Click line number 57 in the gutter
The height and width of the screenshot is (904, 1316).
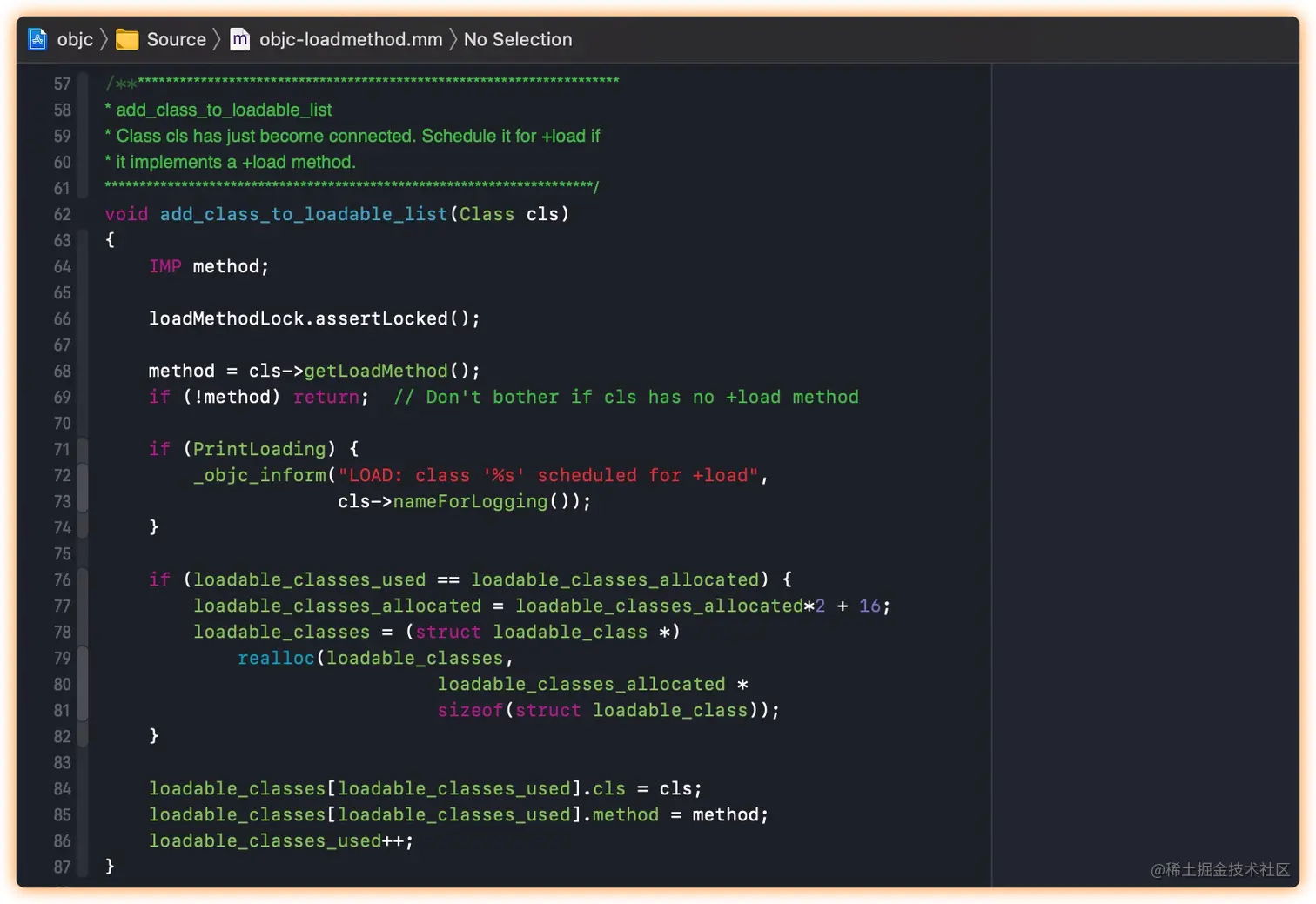[62, 84]
